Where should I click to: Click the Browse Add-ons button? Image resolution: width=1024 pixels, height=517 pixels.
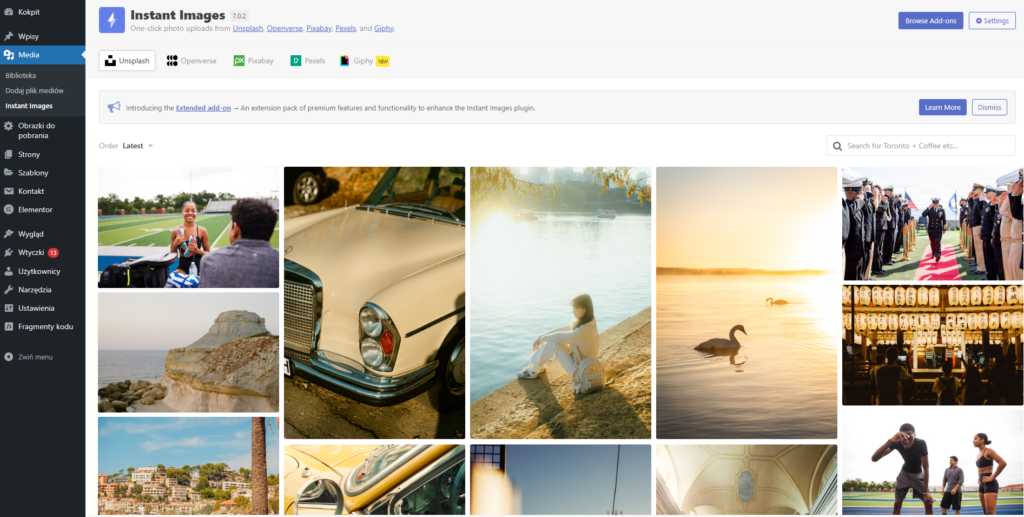pyautogui.click(x=930, y=21)
